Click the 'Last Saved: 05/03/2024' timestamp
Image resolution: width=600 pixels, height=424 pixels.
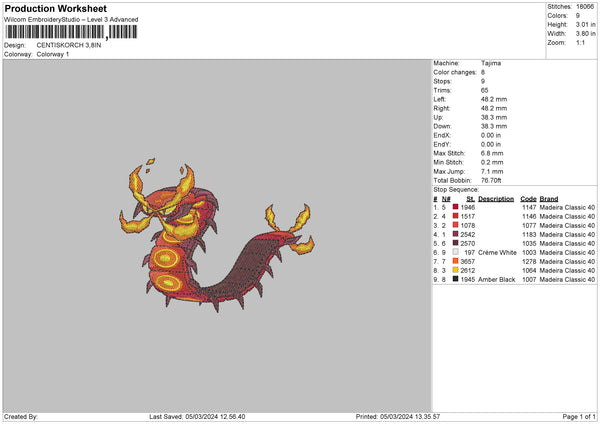(x=197, y=417)
